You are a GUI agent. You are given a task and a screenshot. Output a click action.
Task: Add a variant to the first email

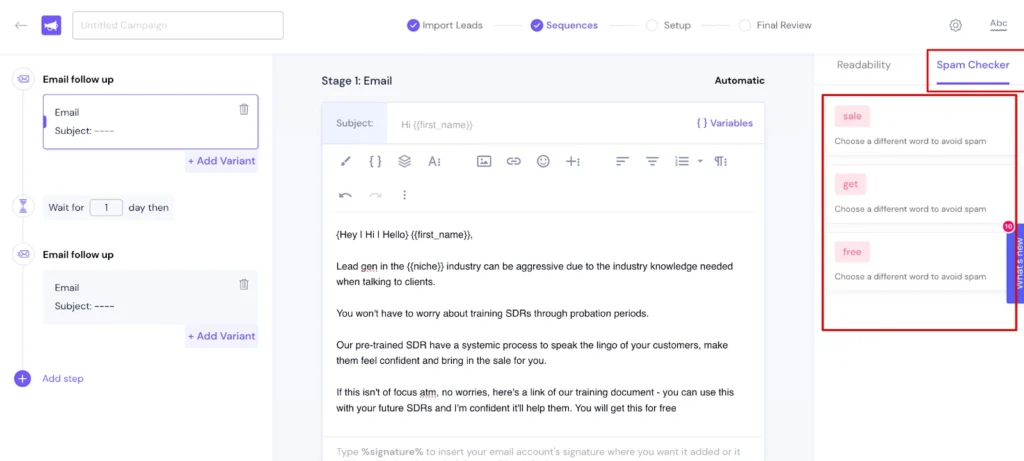221,161
